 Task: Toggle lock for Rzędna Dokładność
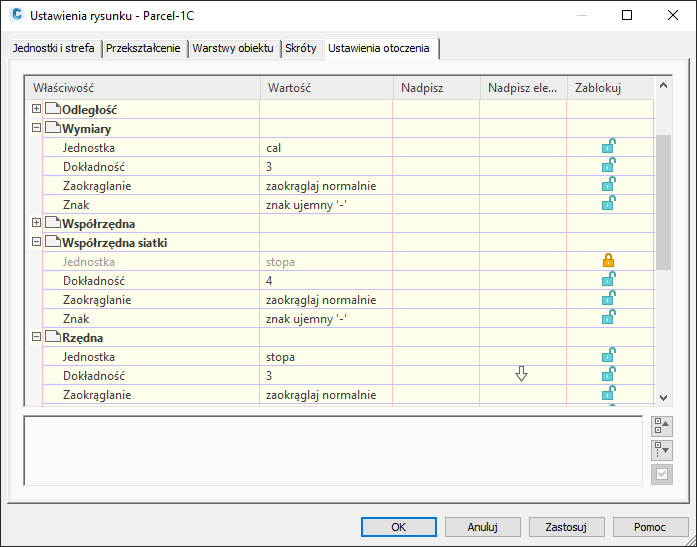pyautogui.click(x=608, y=375)
